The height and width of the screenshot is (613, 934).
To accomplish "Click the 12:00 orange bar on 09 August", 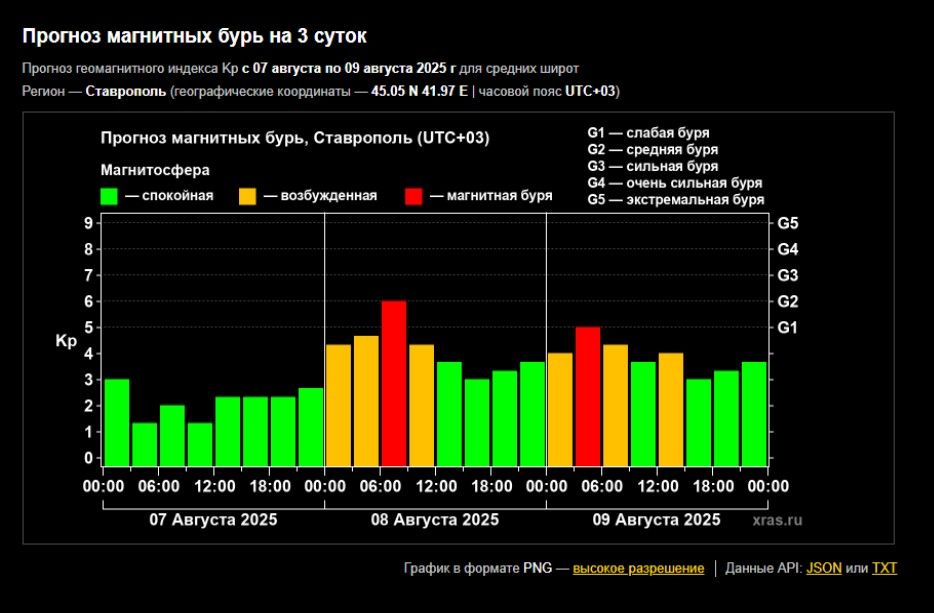I will pos(671,409).
